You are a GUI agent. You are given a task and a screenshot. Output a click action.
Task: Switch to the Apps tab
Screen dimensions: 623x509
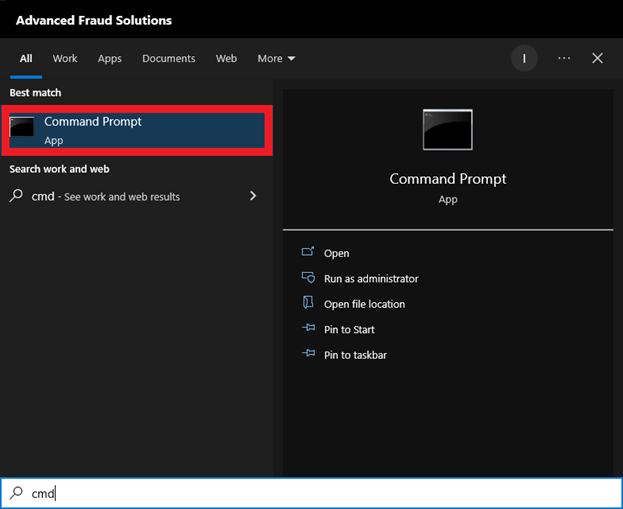tap(110, 59)
